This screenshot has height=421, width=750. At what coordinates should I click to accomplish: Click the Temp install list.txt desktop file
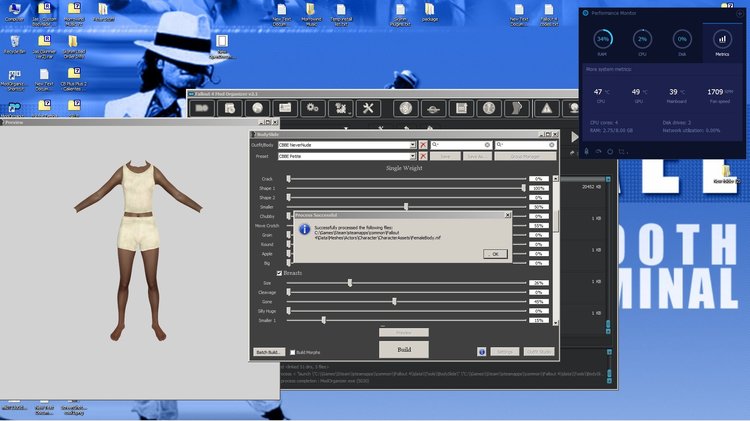click(341, 14)
